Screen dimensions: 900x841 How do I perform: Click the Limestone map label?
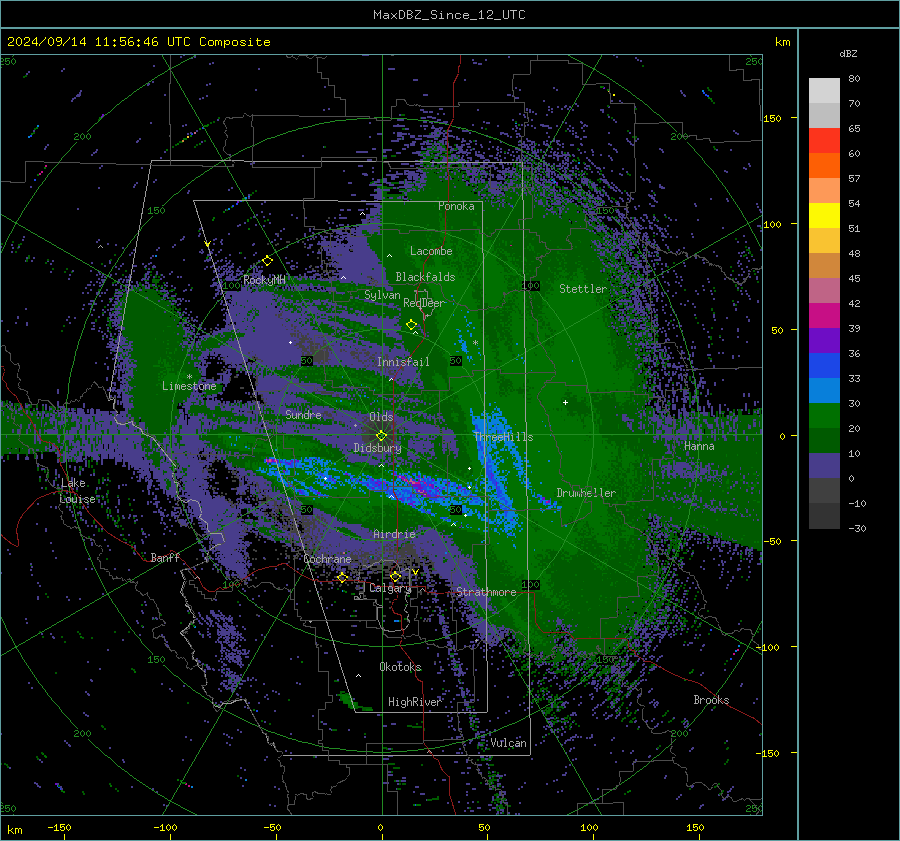tap(189, 386)
